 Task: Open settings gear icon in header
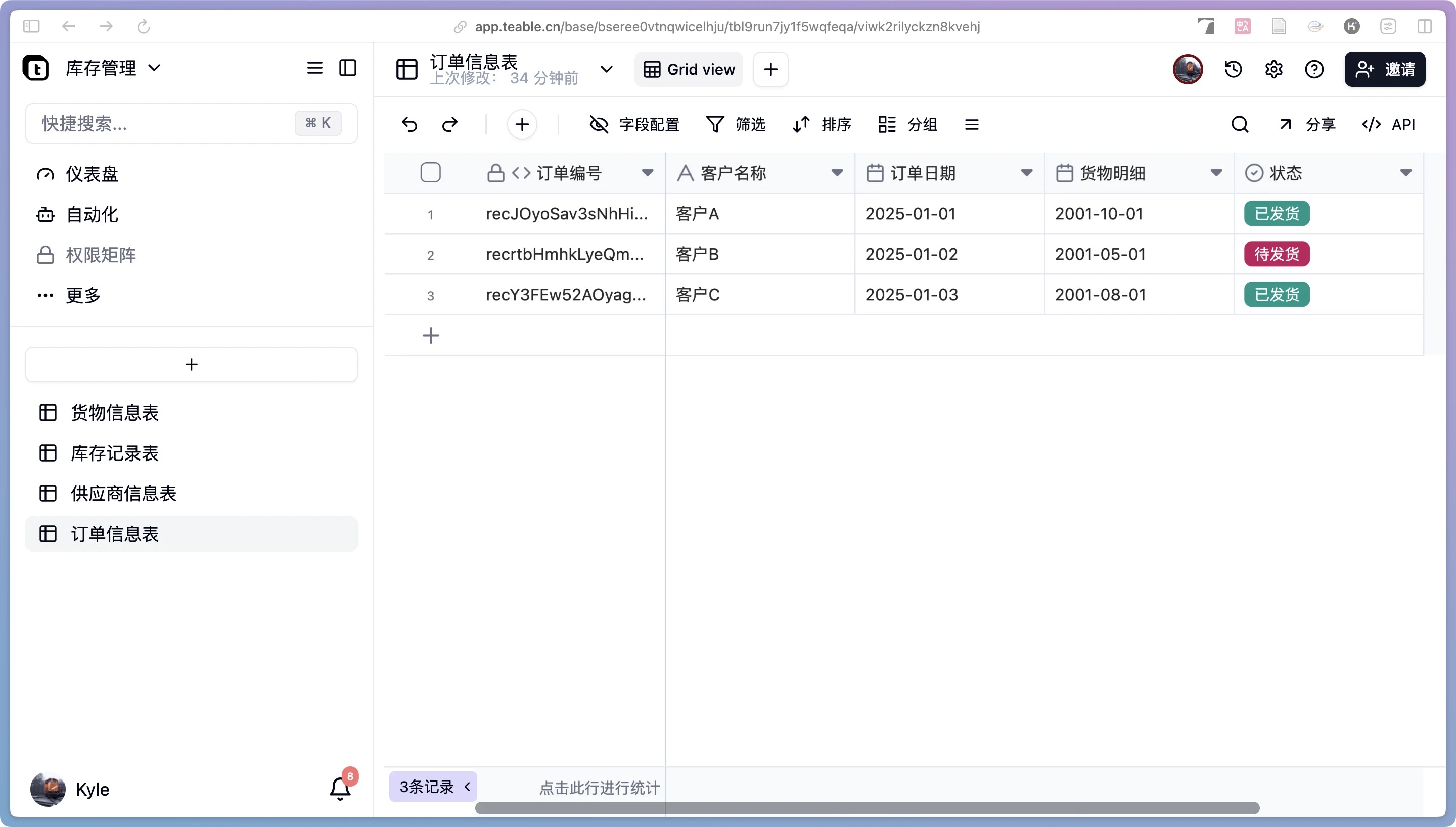pos(1273,69)
